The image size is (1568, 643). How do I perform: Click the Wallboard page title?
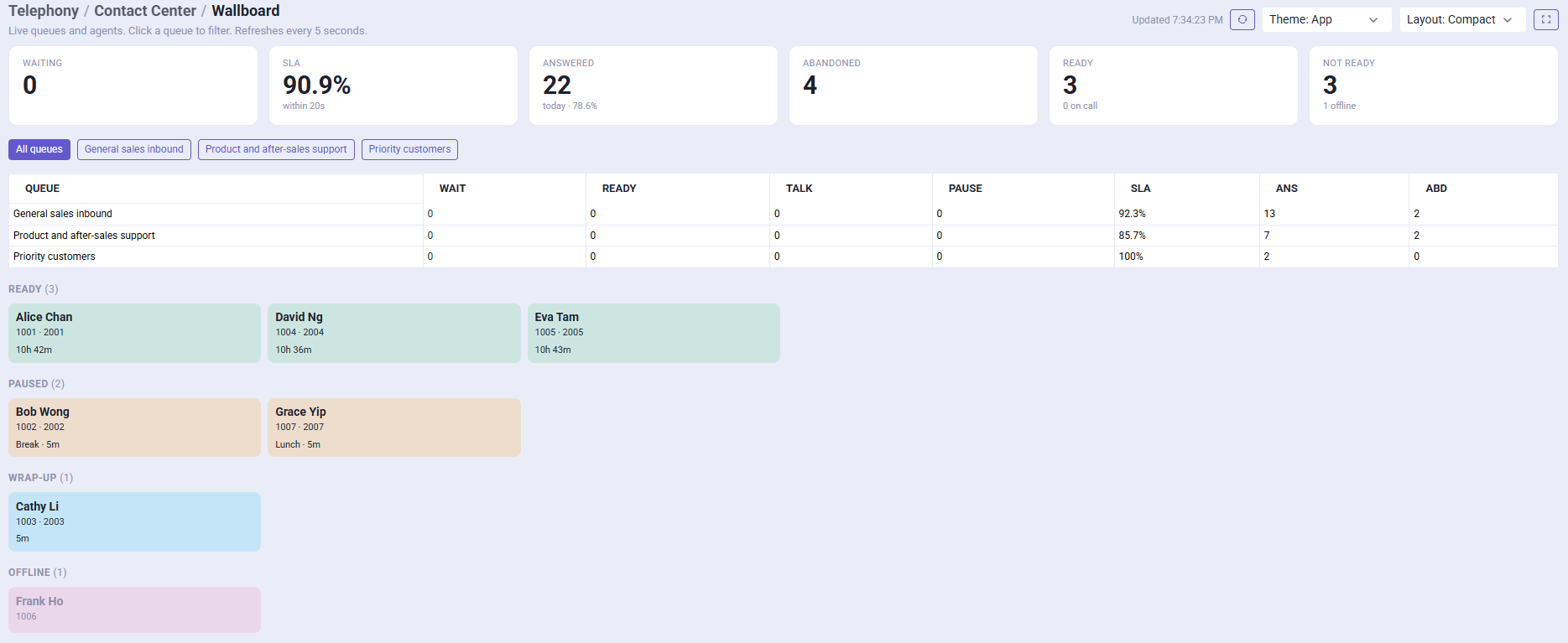click(246, 11)
